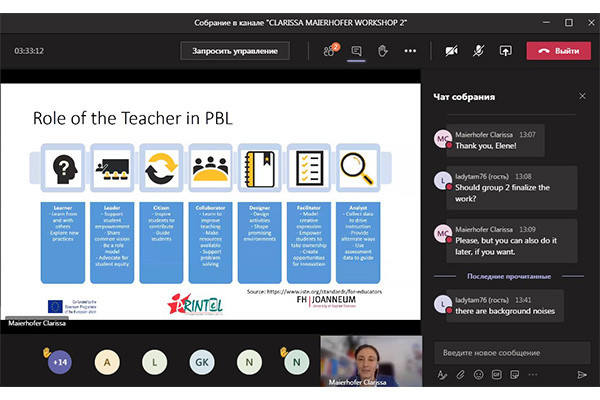Open the sticker picker in chat
This screenshot has height=400, width=600.
[x=517, y=375]
